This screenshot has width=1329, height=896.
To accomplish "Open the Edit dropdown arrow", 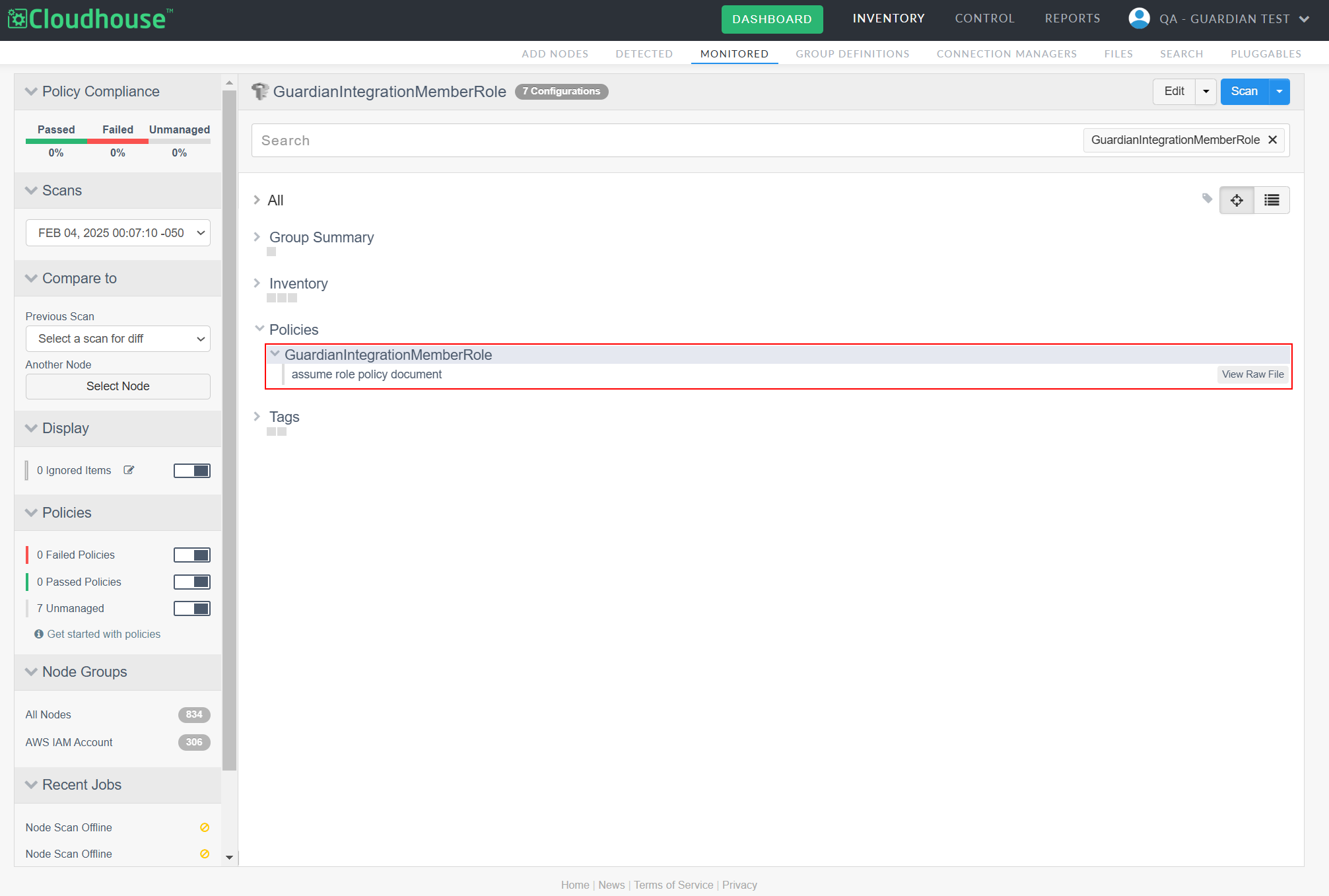I will pyautogui.click(x=1206, y=91).
